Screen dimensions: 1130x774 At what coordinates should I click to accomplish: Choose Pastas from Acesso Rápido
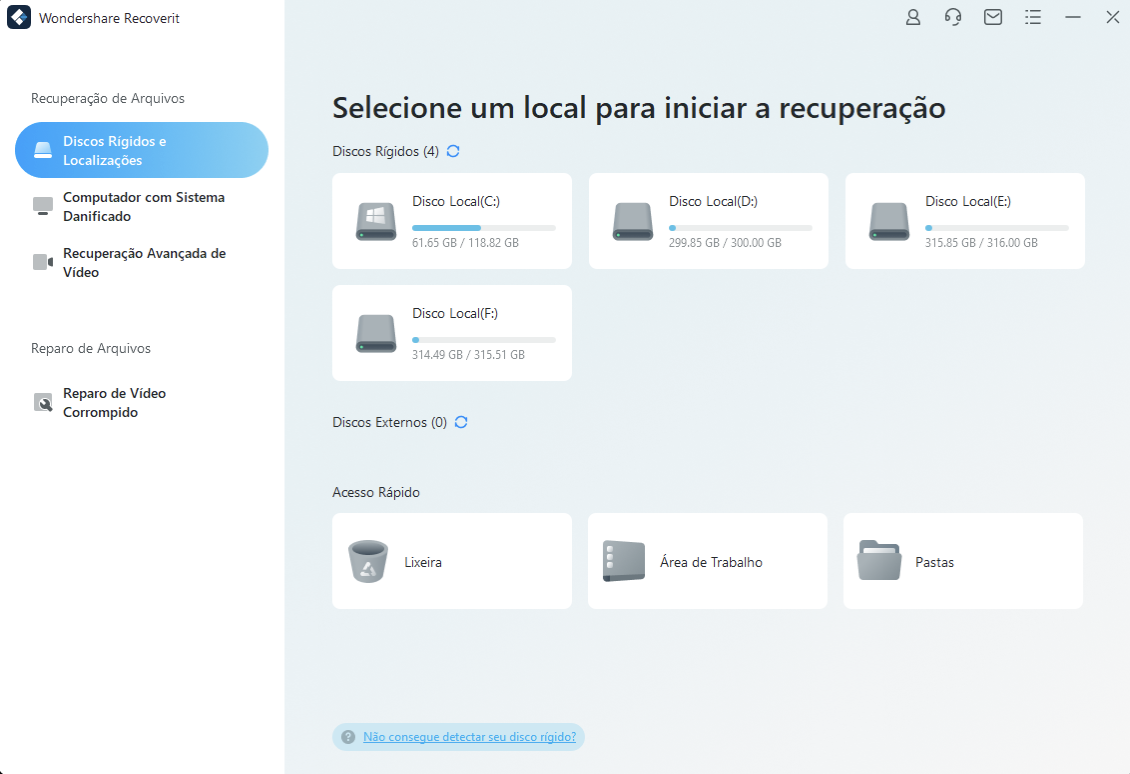point(962,561)
